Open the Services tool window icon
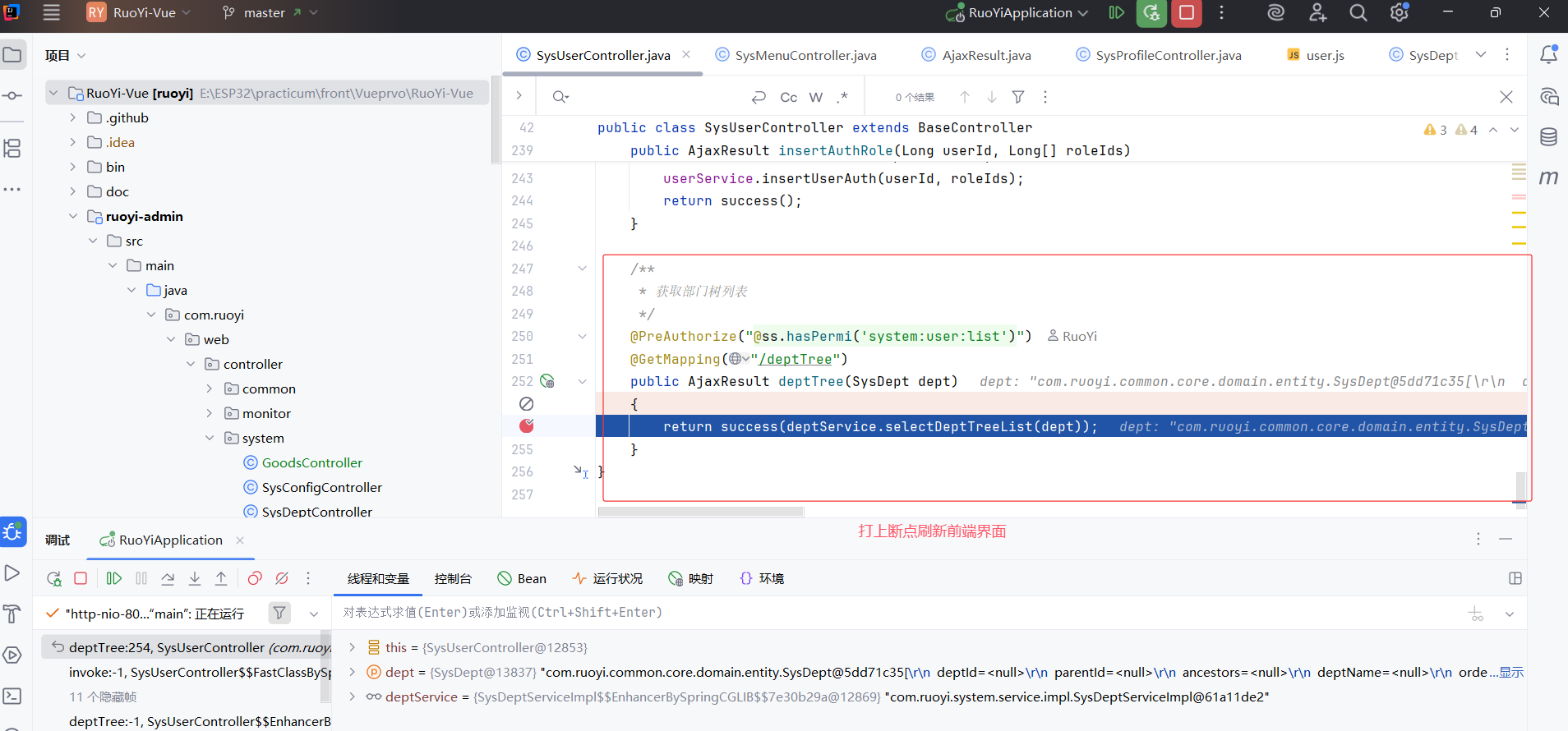This screenshot has width=1568, height=731. coord(12,655)
